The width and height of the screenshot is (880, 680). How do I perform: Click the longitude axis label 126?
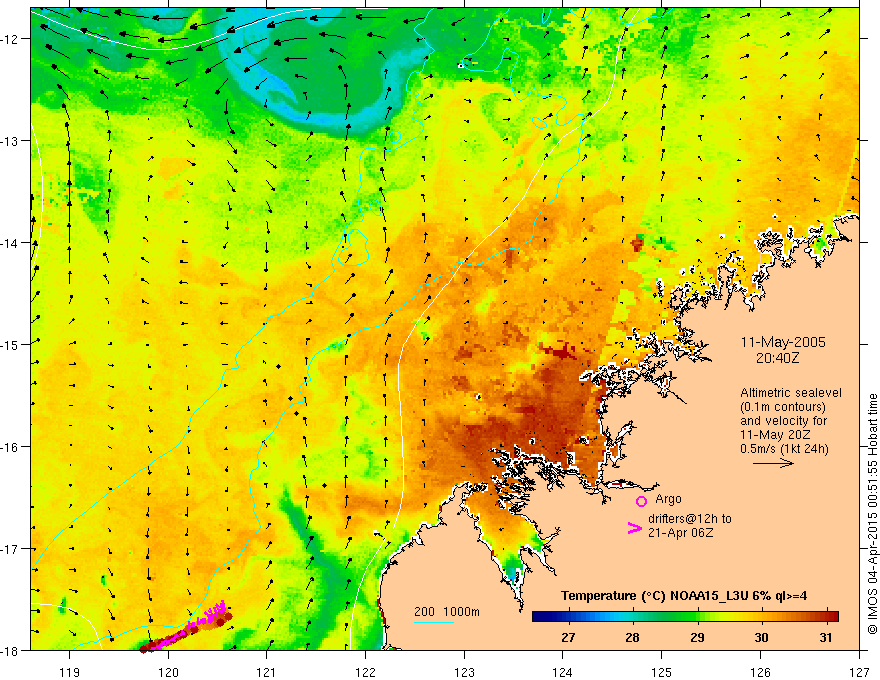click(x=760, y=672)
